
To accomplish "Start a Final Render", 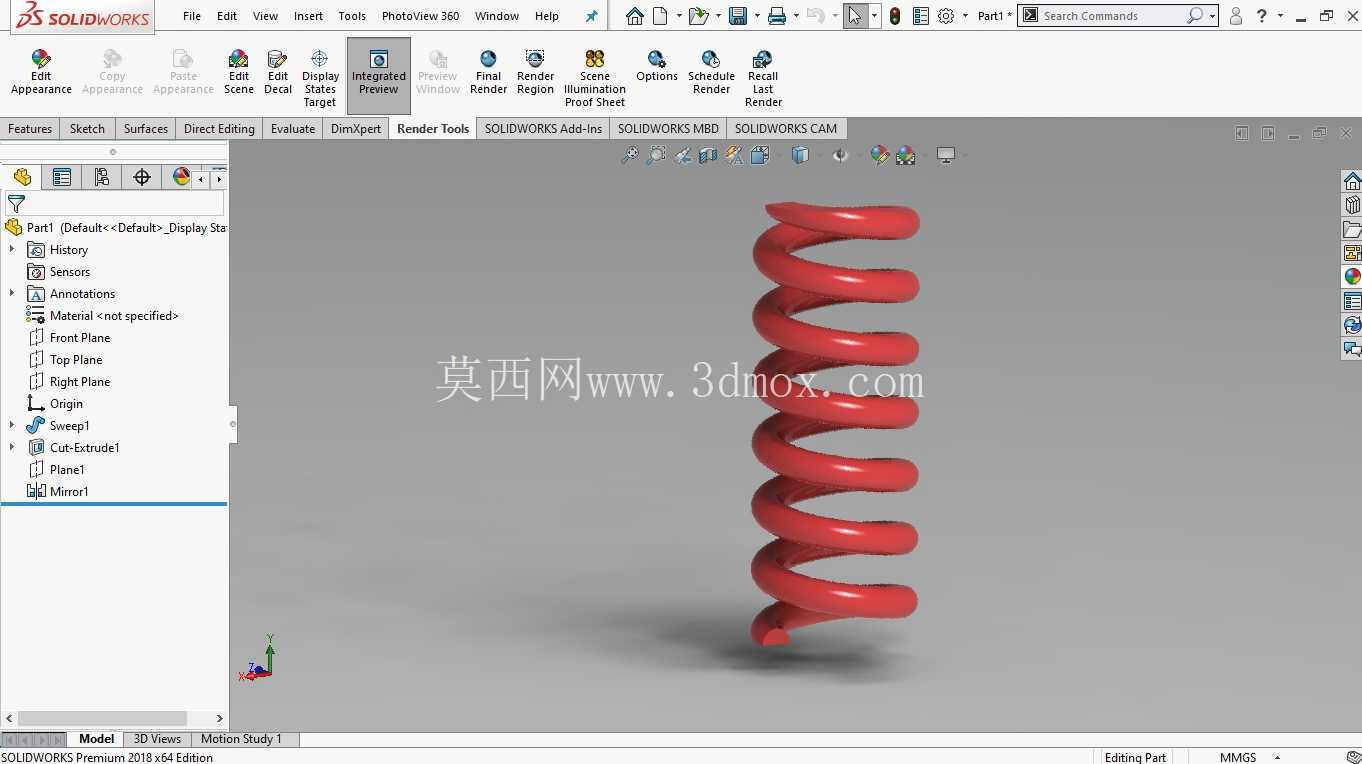I will click(488, 72).
